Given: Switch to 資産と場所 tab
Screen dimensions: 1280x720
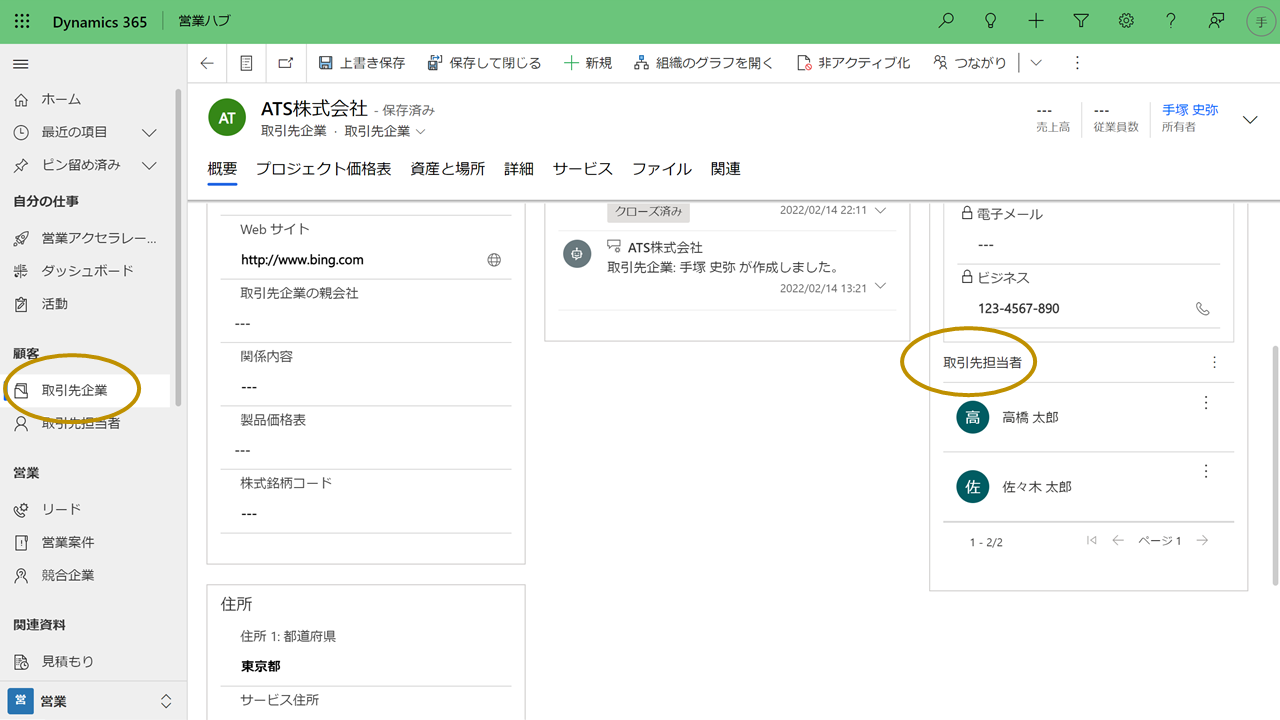Looking at the screenshot, I should tap(447, 169).
